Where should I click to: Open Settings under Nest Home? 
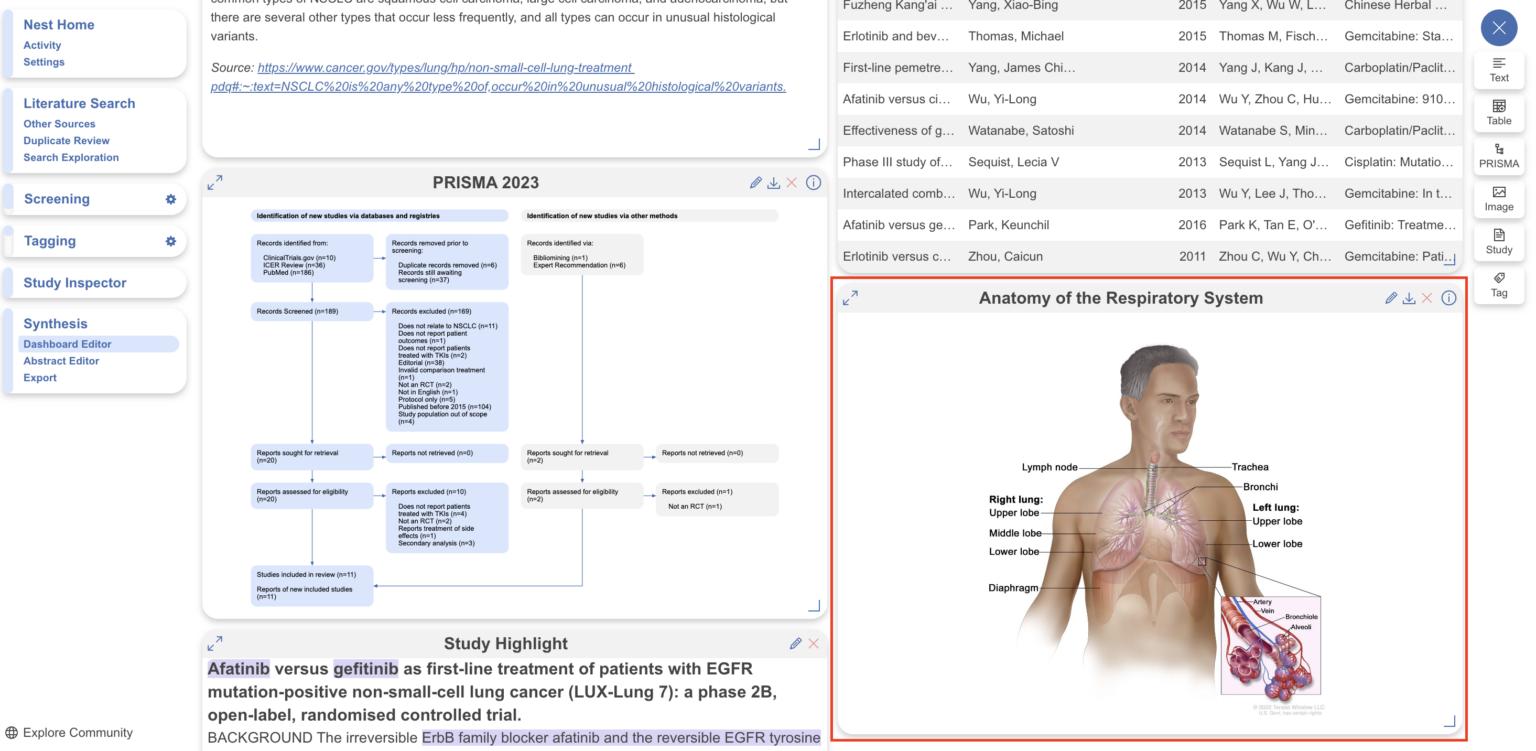click(x=44, y=62)
